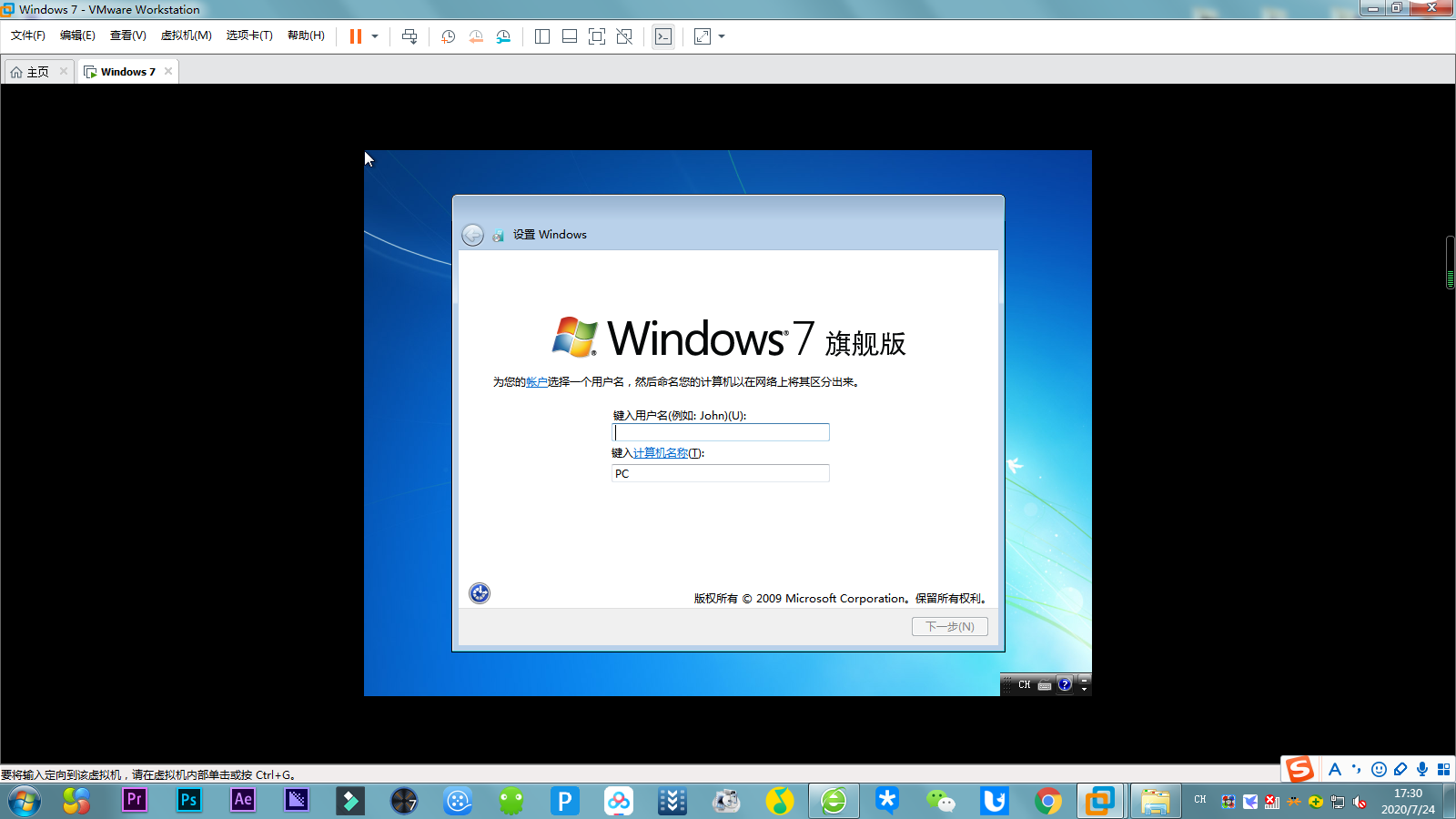Send Ctrl+Alt+Del to the virtual machine
1456x819 pixels.
point(409,36)
